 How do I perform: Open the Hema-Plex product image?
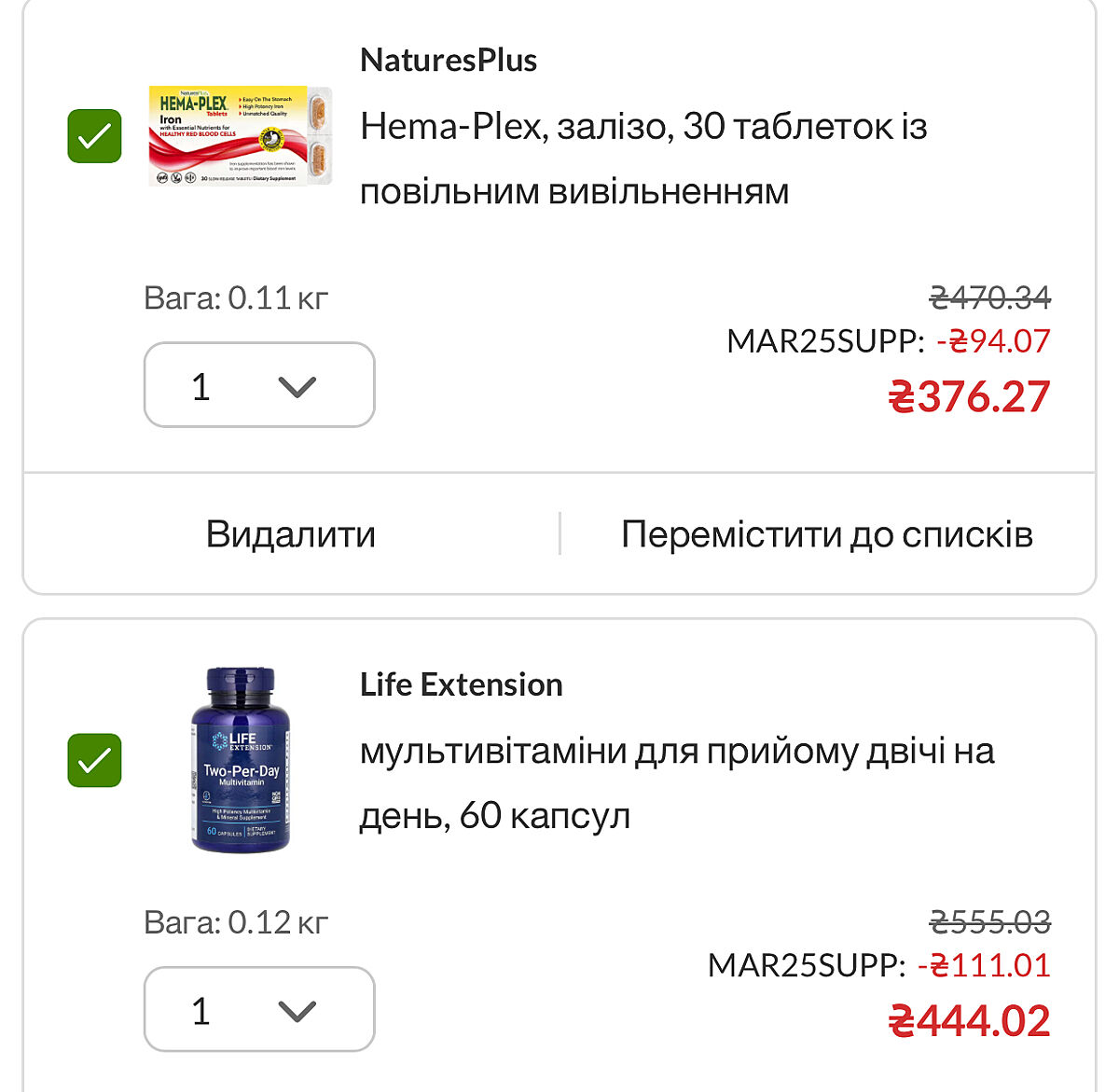coord(240,136)
